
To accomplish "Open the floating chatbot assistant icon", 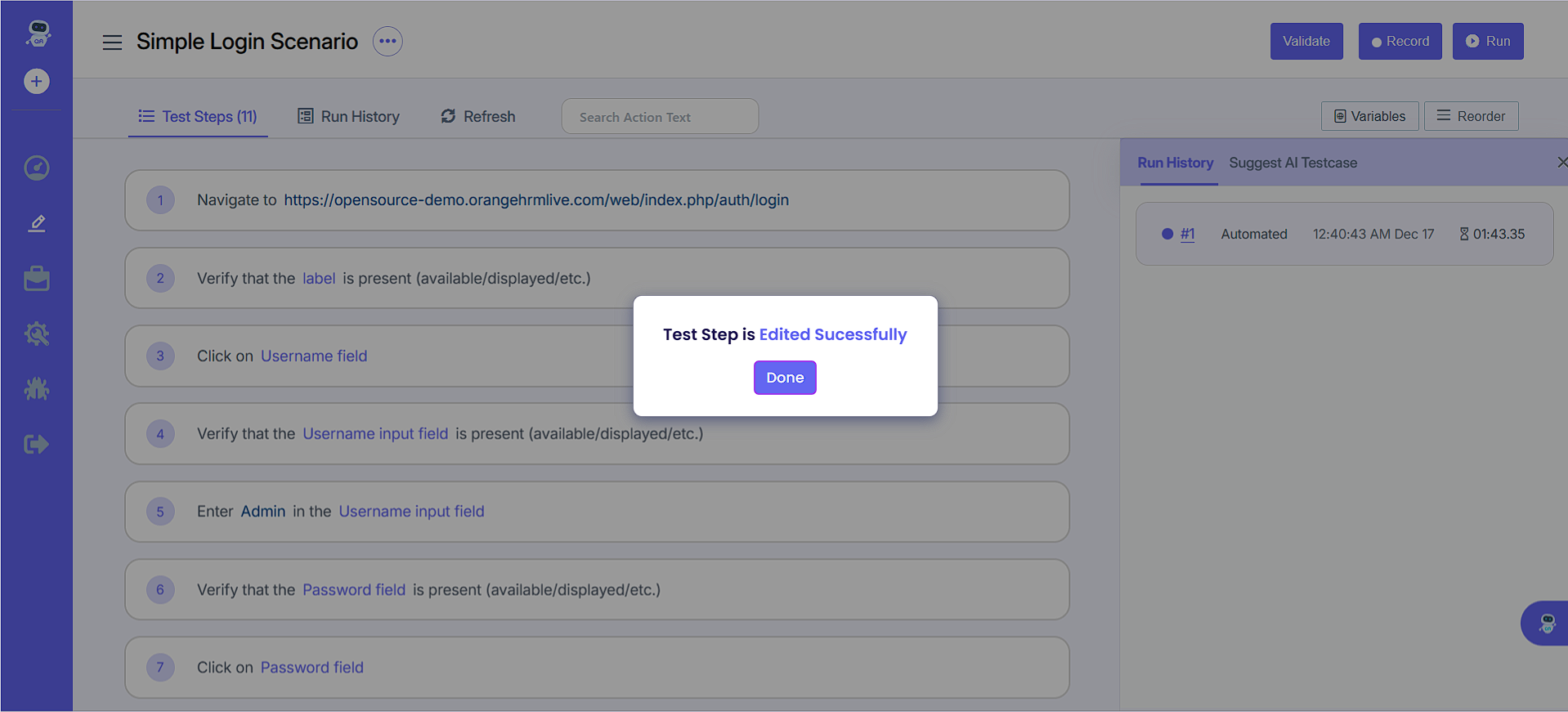I will [1546, 624].
